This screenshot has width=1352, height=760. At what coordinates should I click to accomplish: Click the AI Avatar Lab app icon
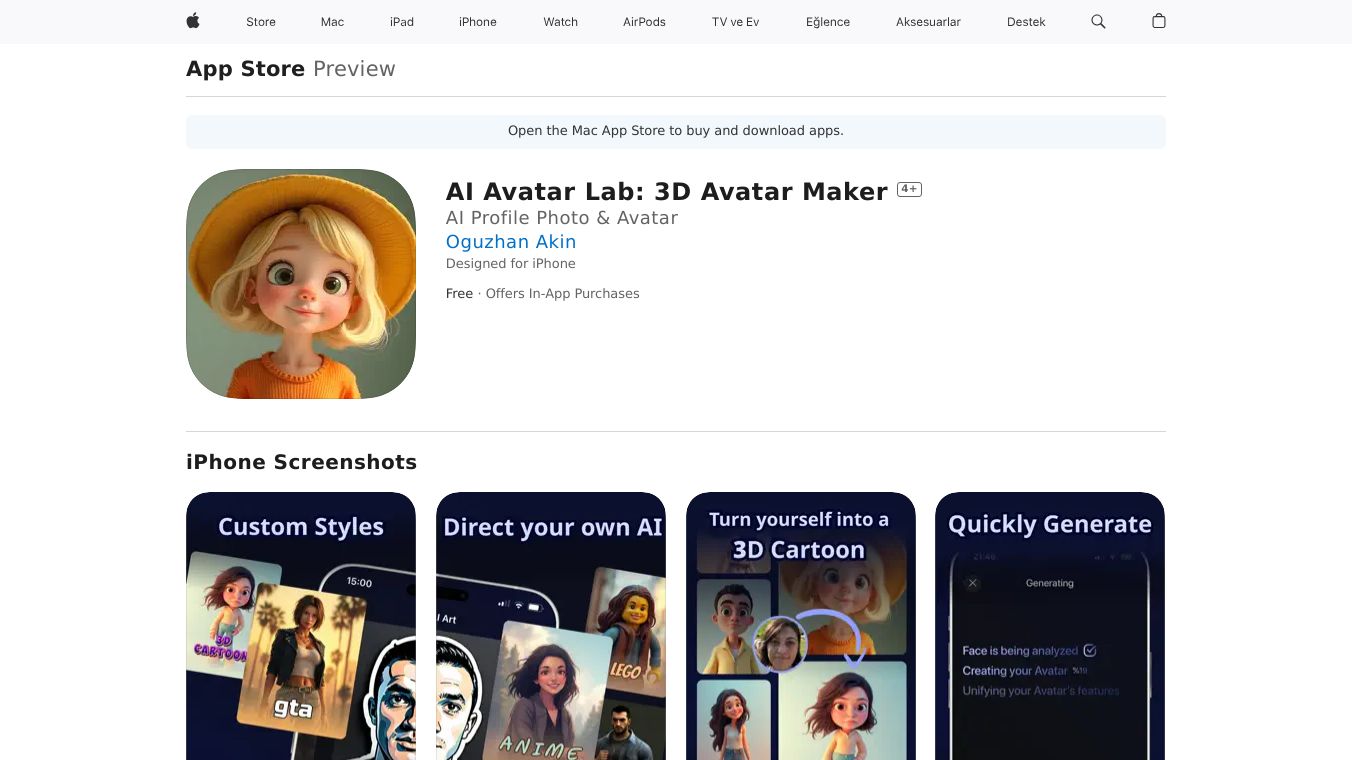(x=301, y=284)
